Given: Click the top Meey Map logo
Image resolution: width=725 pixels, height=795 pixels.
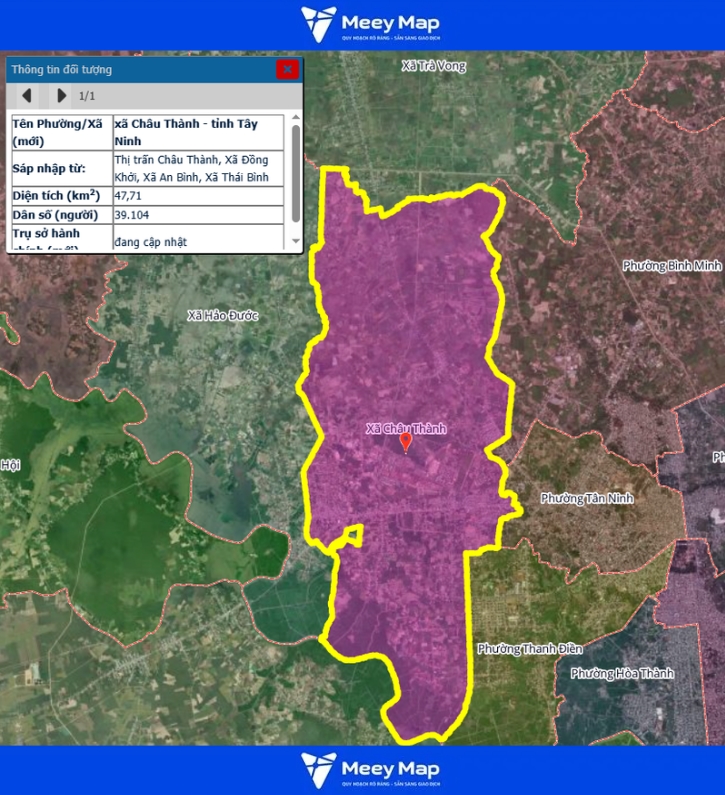Looking at the screenshot, I should click(371, 25).
